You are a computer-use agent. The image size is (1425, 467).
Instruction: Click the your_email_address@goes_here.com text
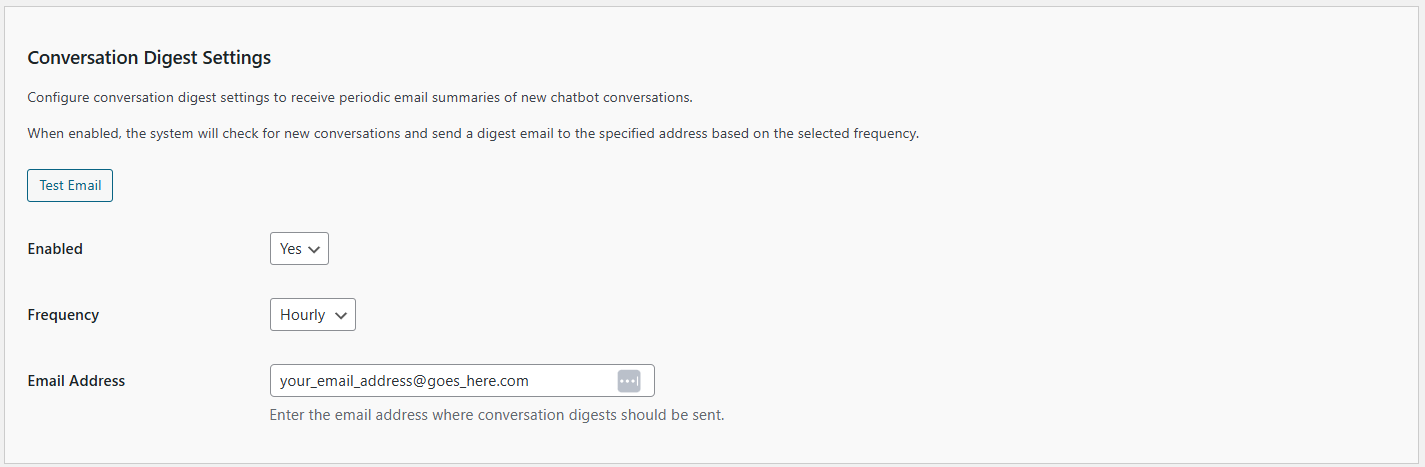[x=404, y=381]
